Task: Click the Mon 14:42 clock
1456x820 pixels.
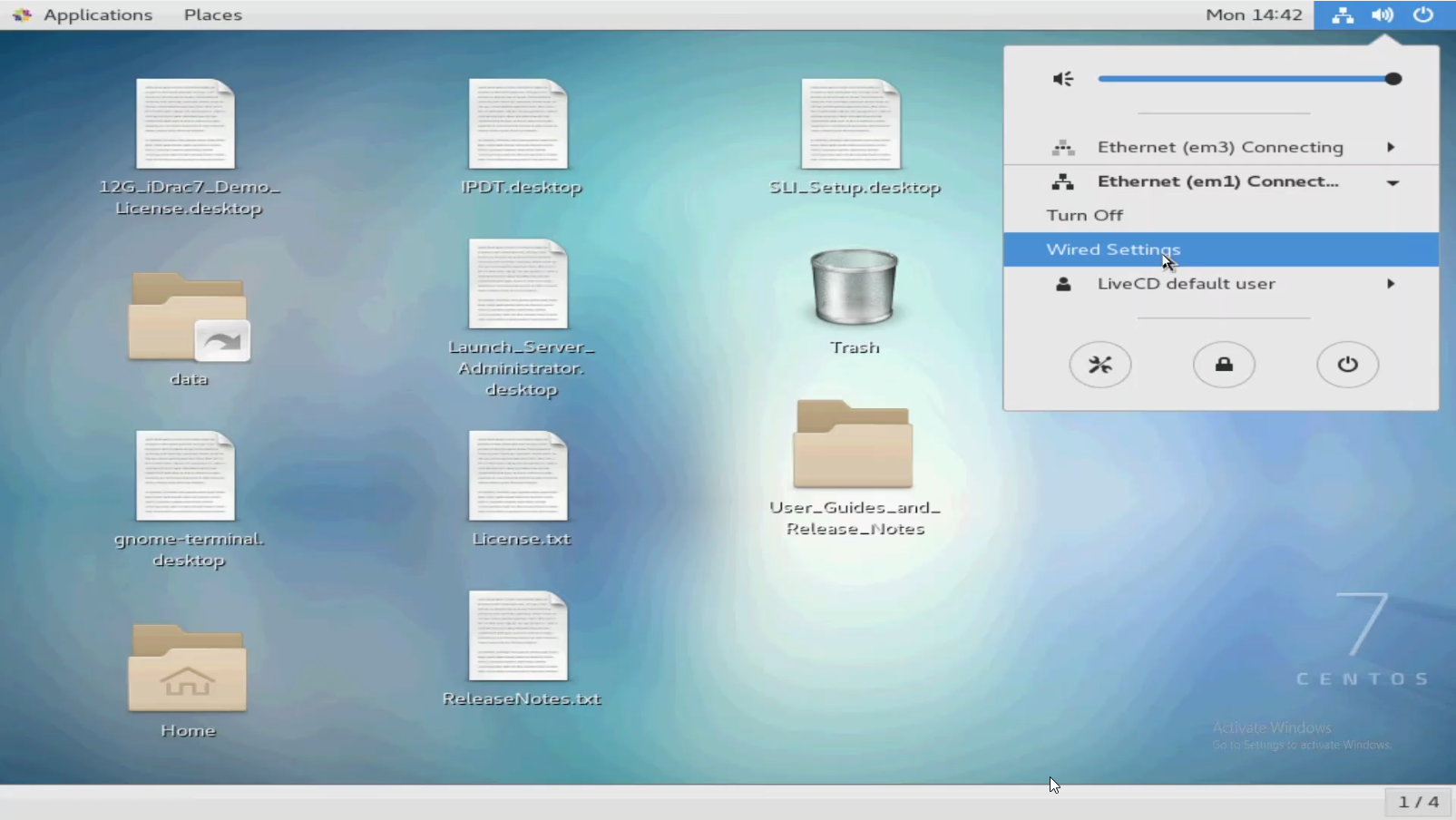Action: [1254, 15]
